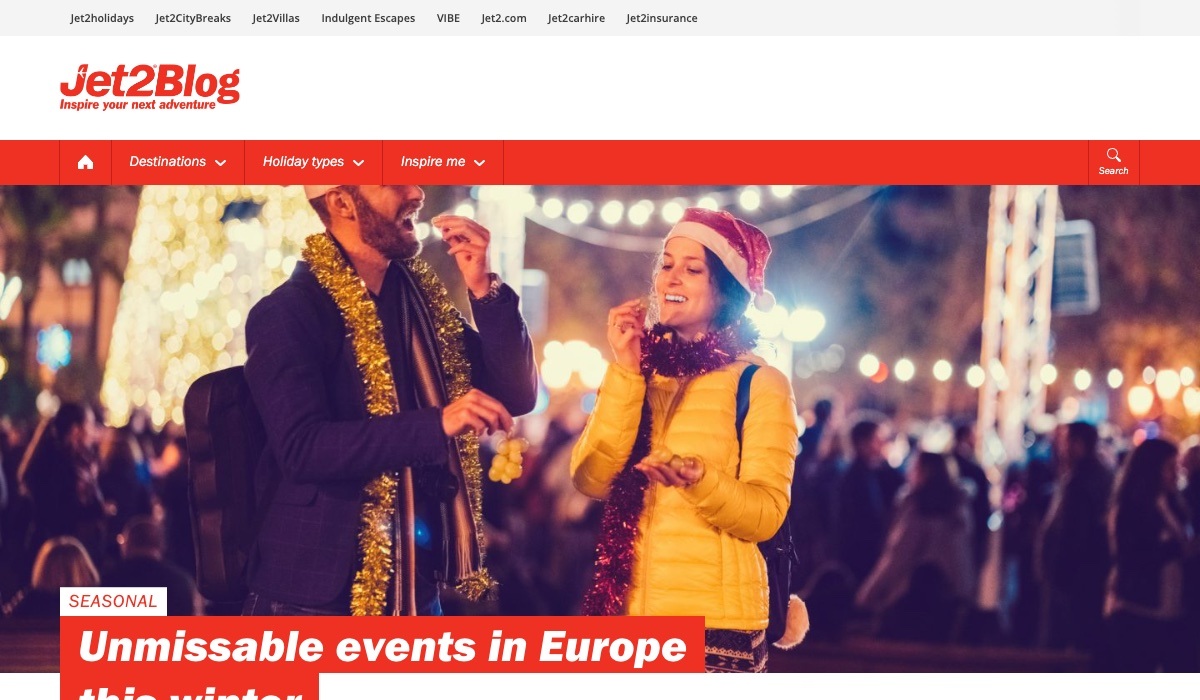Open the Jet2Villas link
The height and width of the screenshot is (700, 1200).
pyautogui.click(x=276, y=18)
